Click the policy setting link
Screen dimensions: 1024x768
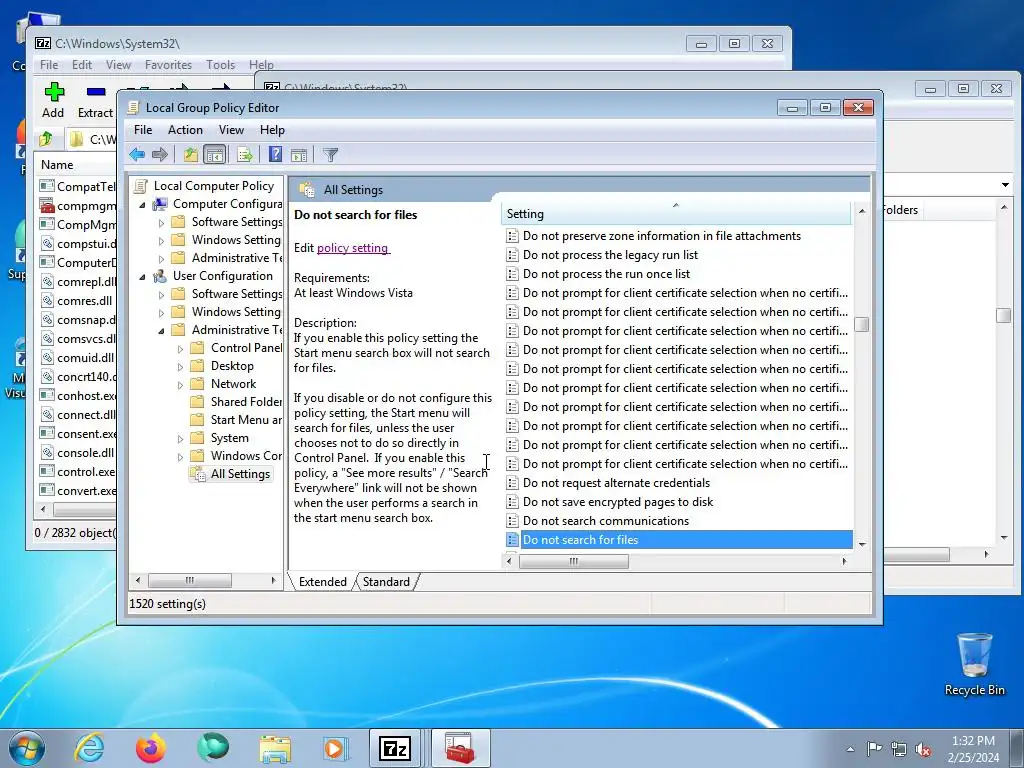[353, 248]
